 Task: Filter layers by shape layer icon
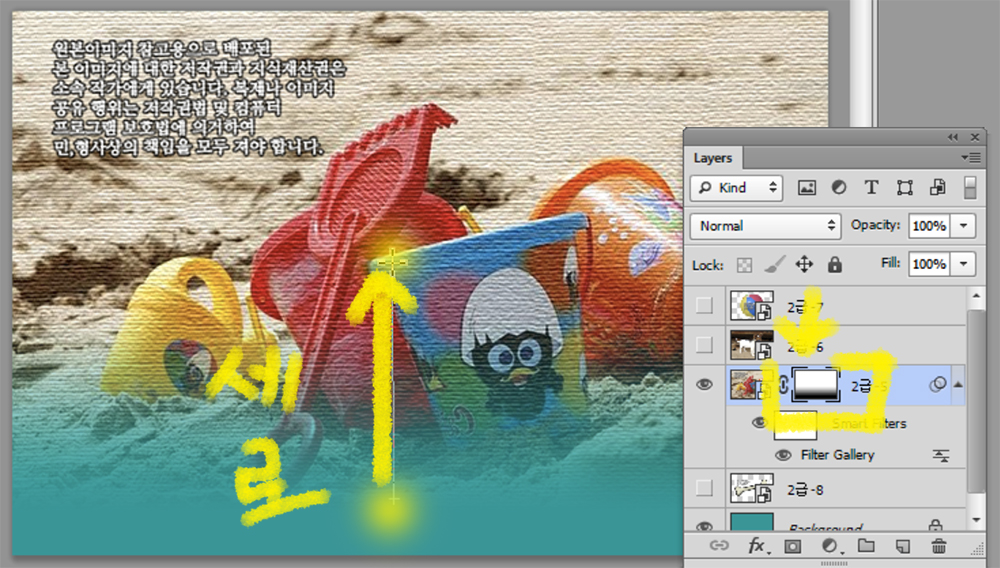coord(904,187)
